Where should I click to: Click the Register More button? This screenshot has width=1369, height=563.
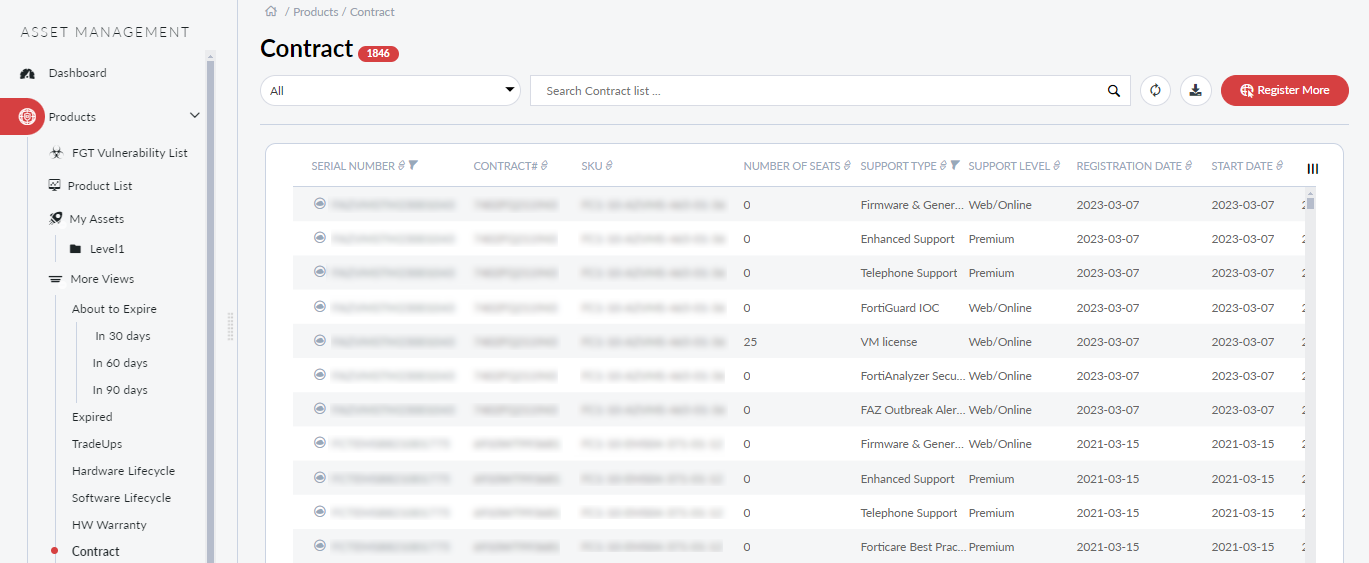point(1285,90)
